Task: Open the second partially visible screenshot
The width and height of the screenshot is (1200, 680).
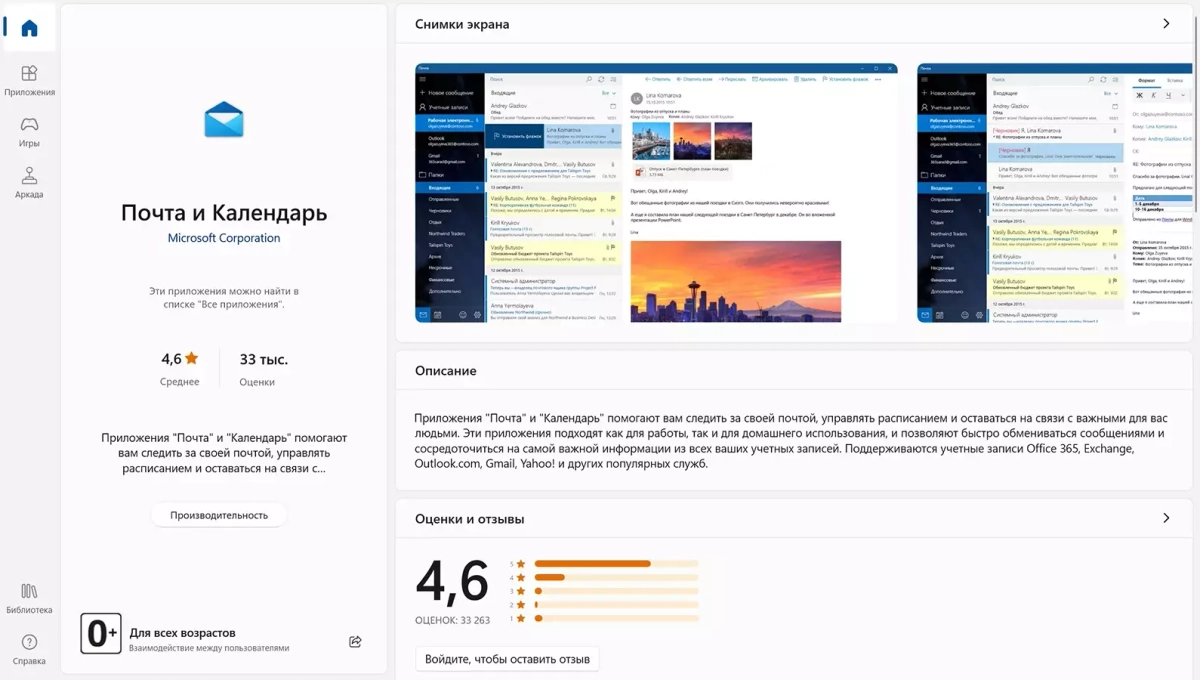Action: coord(1055,193)
